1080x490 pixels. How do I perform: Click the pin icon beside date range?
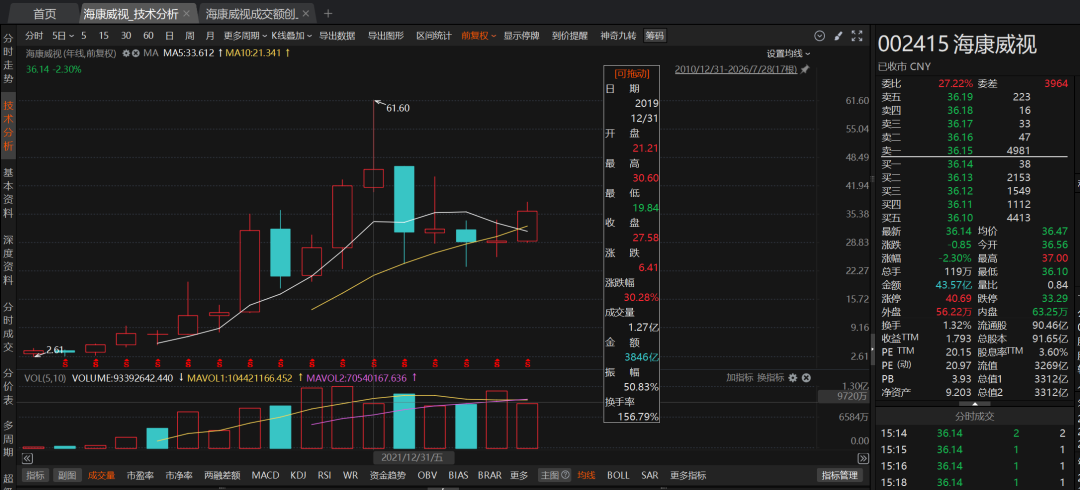[805, 70]
